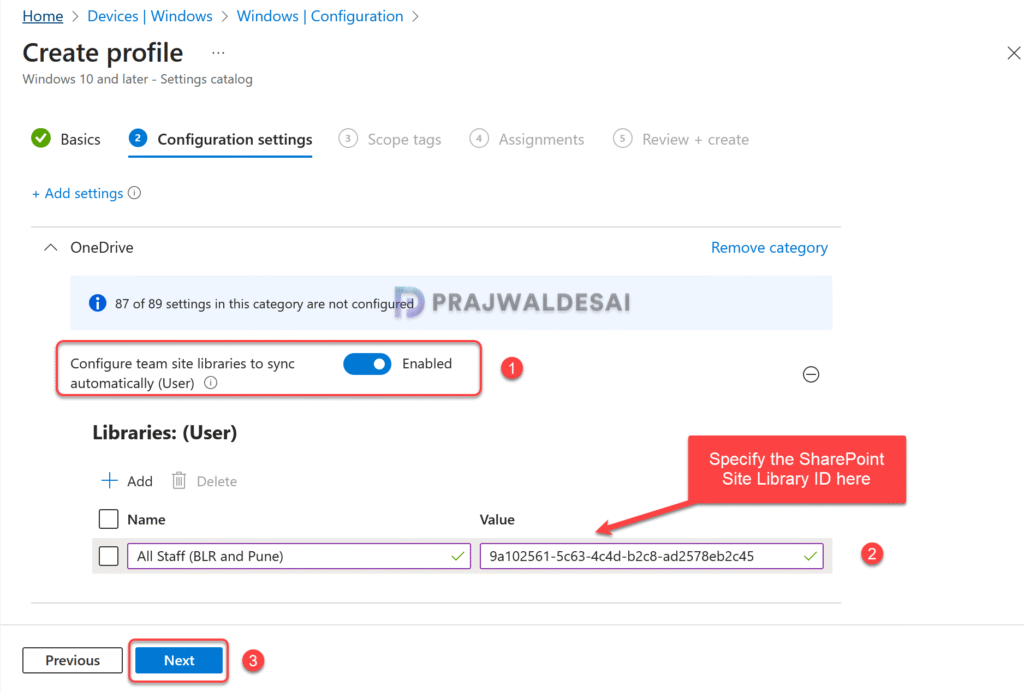
Task: Click the trash icon for Delete
Action: (x=178, y=480)
